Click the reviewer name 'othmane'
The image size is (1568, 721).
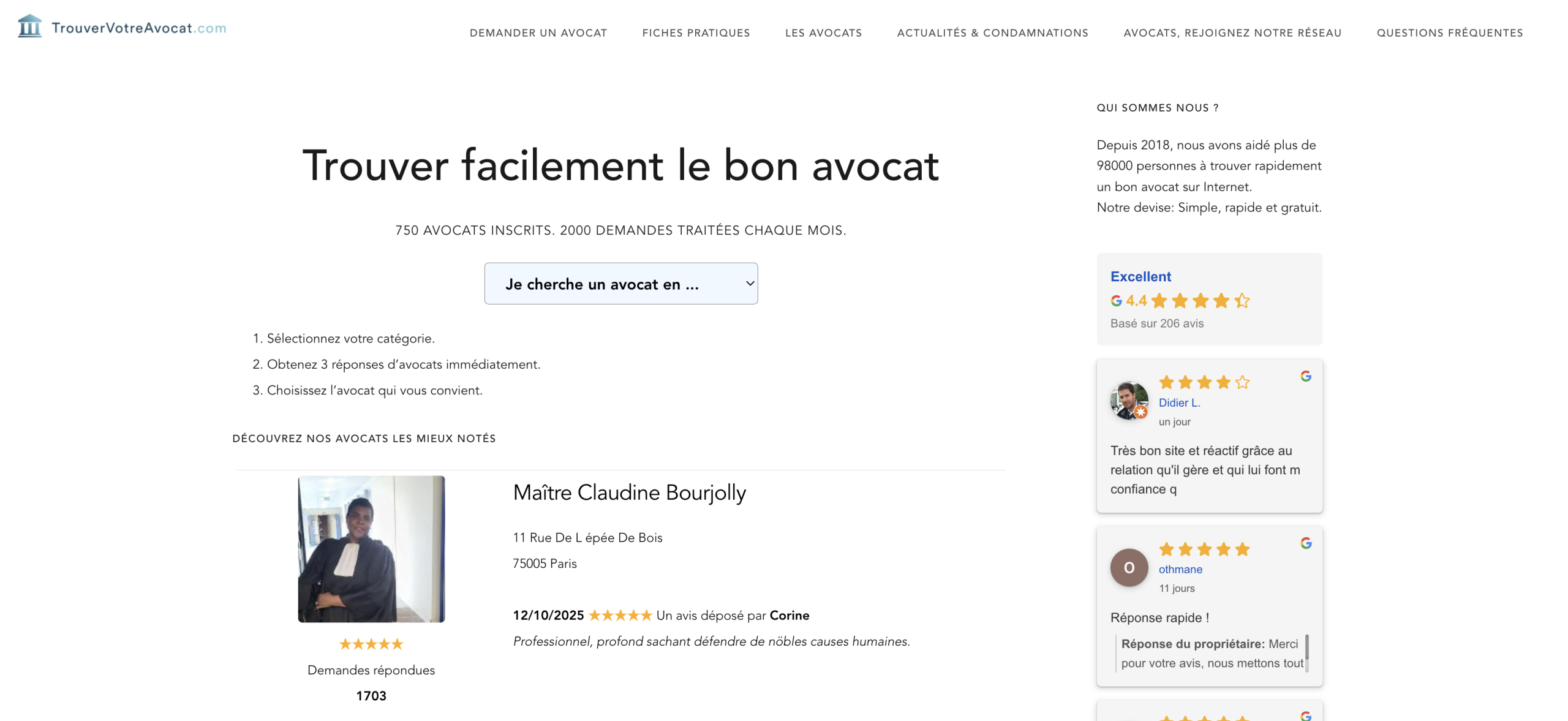(x=1180, y=569)
